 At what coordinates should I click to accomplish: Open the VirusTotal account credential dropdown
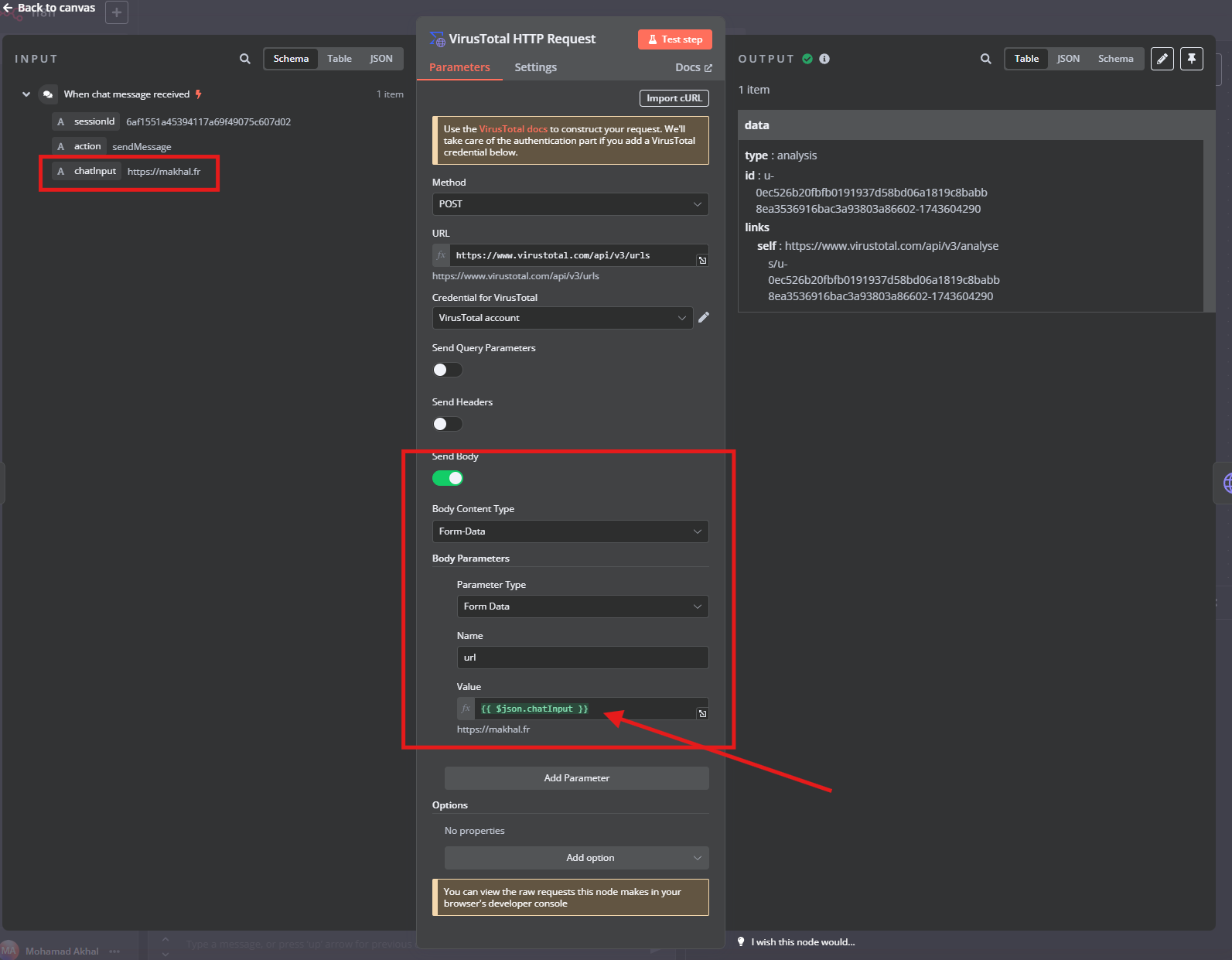[562, 318]
